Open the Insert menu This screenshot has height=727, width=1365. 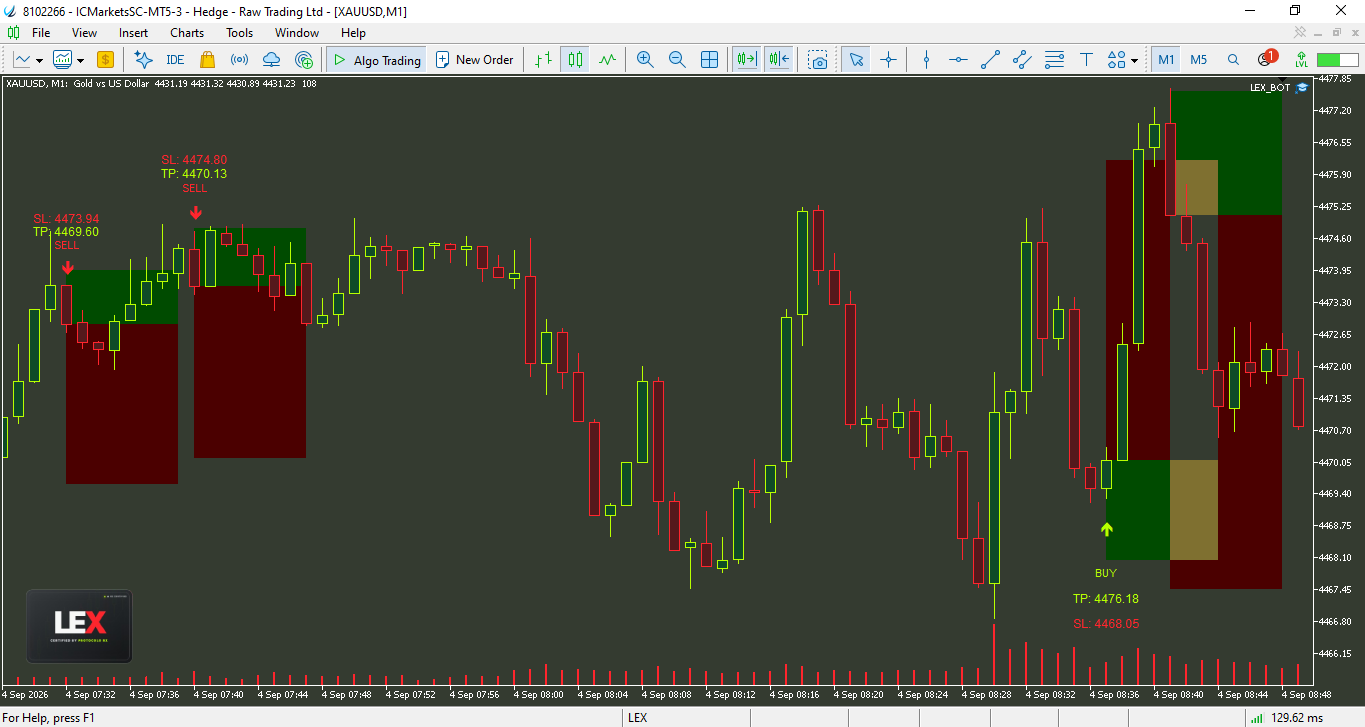point(133,33)
